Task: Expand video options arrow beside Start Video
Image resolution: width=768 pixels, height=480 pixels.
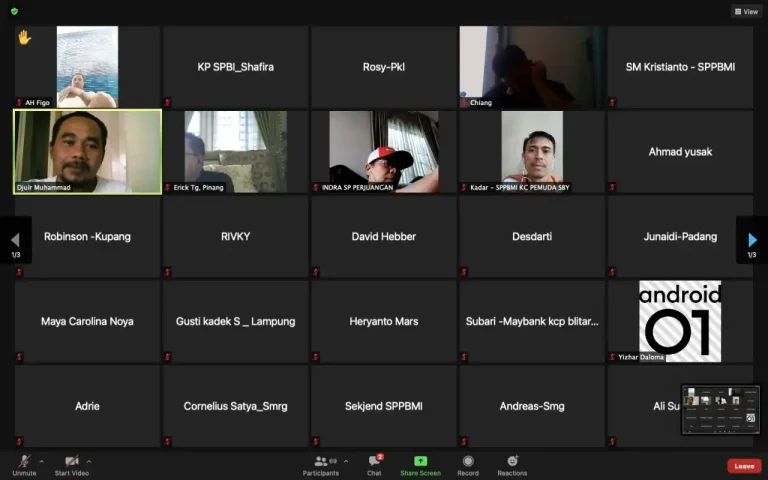Action: pos(89,461)
